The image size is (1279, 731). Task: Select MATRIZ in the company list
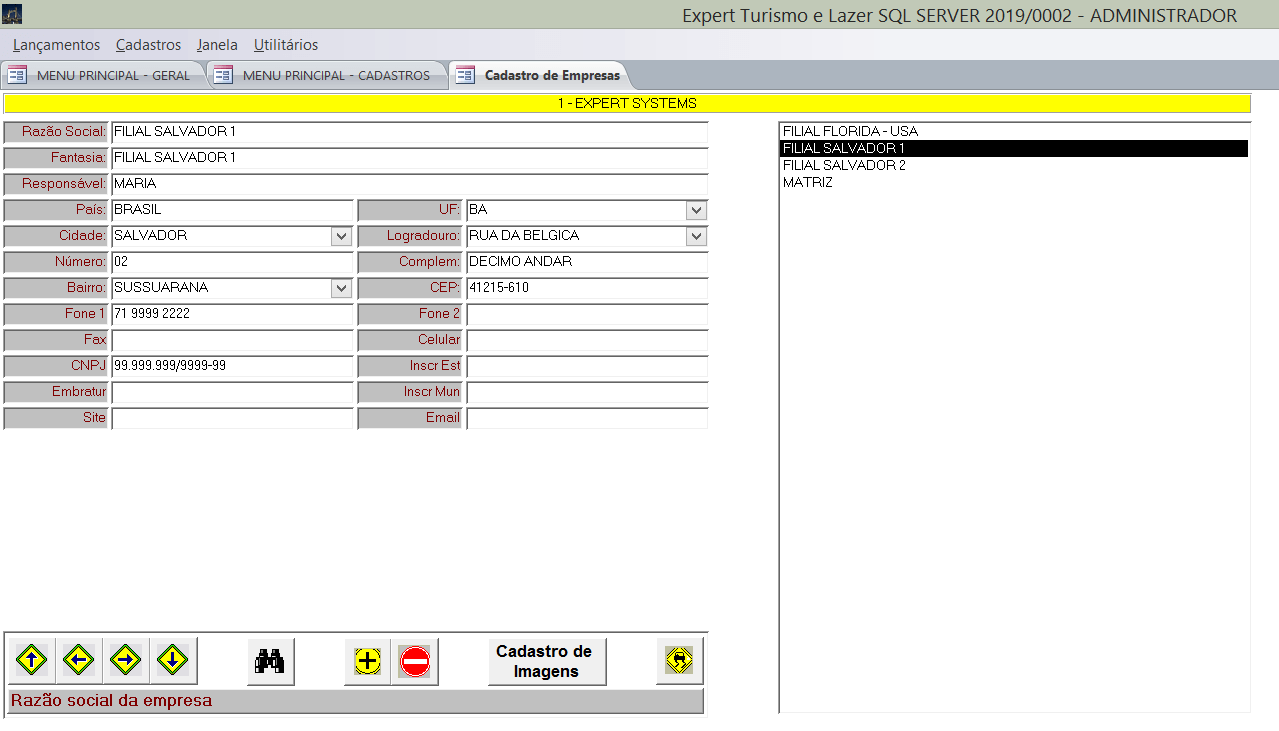(808, 183)
